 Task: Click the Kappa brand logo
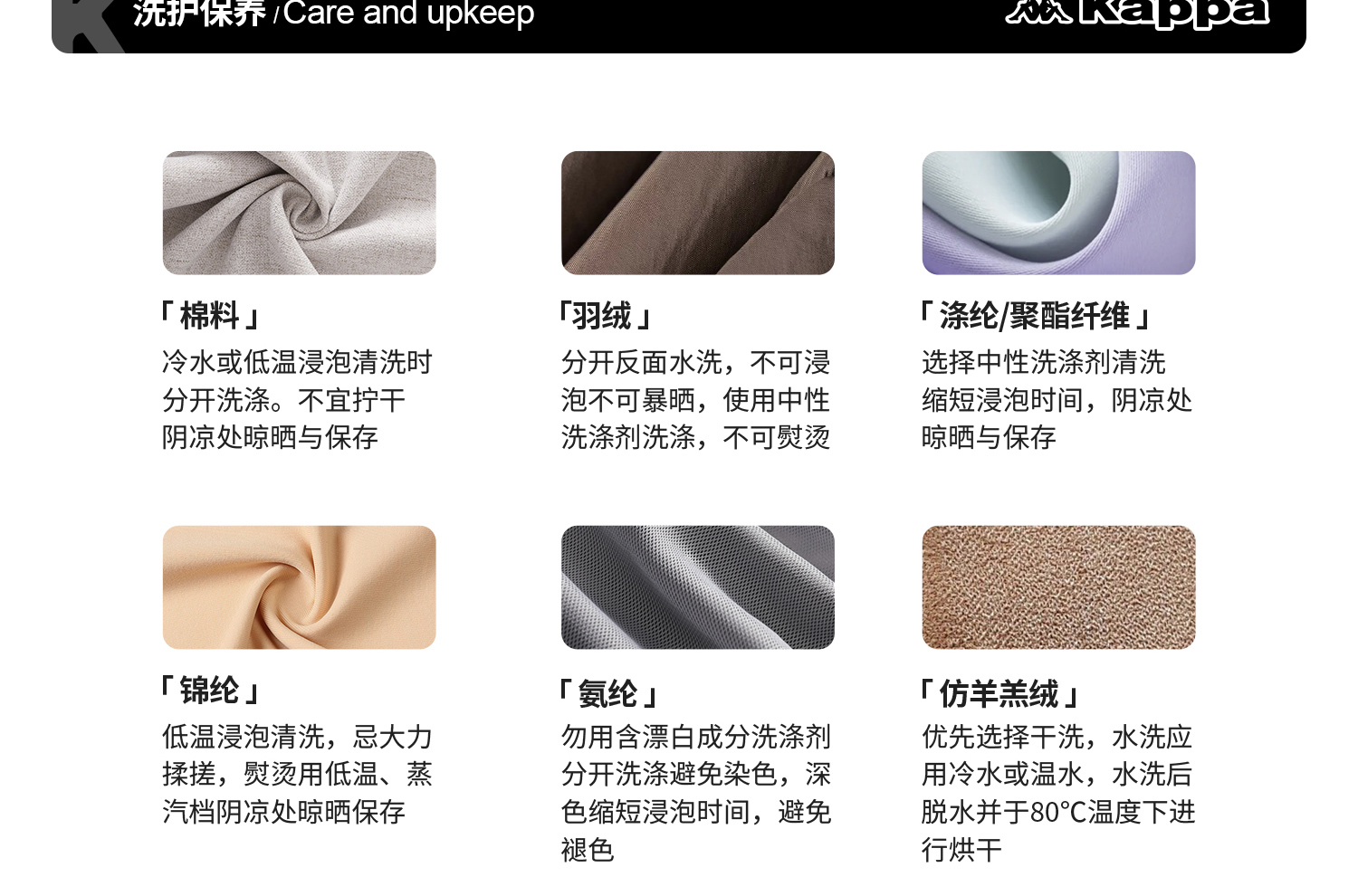(x=1136, y=13)
